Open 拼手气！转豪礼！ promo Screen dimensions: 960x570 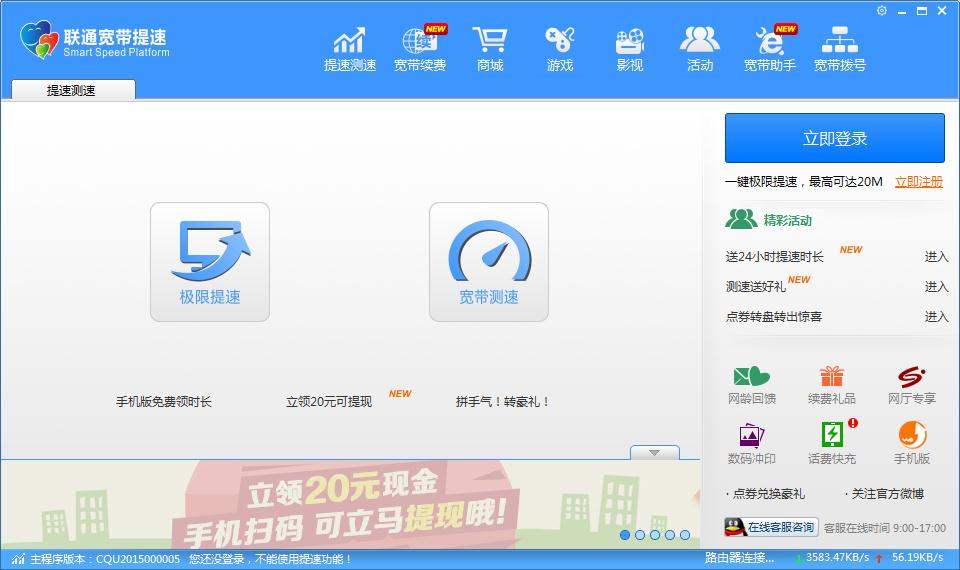coord(502,402)
